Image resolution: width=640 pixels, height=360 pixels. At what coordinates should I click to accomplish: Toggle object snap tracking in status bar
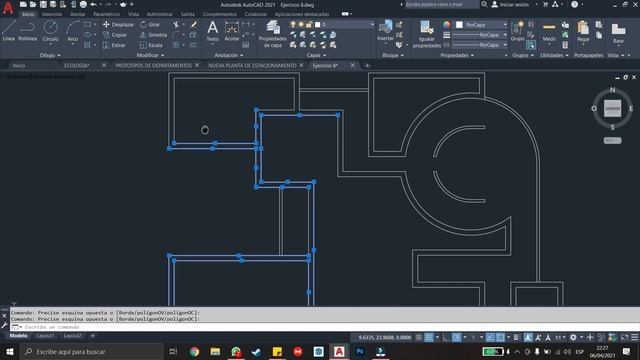click(x=490, y=337)
